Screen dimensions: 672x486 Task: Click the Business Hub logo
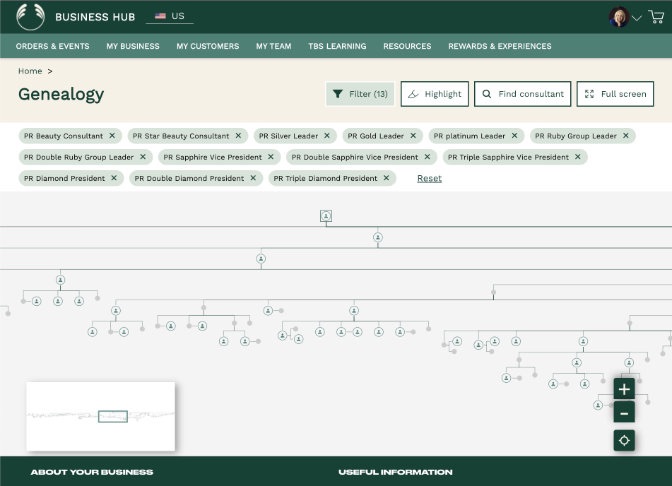(30, 17)
